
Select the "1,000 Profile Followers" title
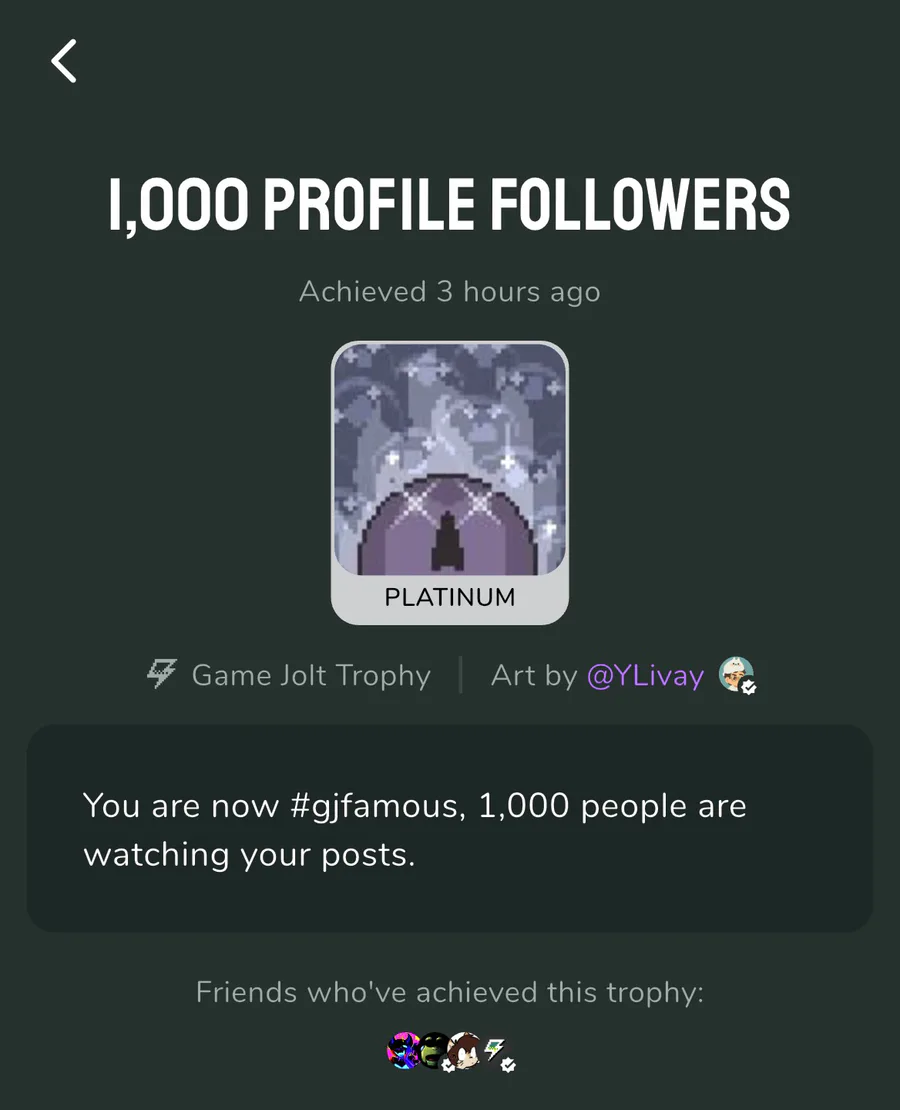click(450, 204)
